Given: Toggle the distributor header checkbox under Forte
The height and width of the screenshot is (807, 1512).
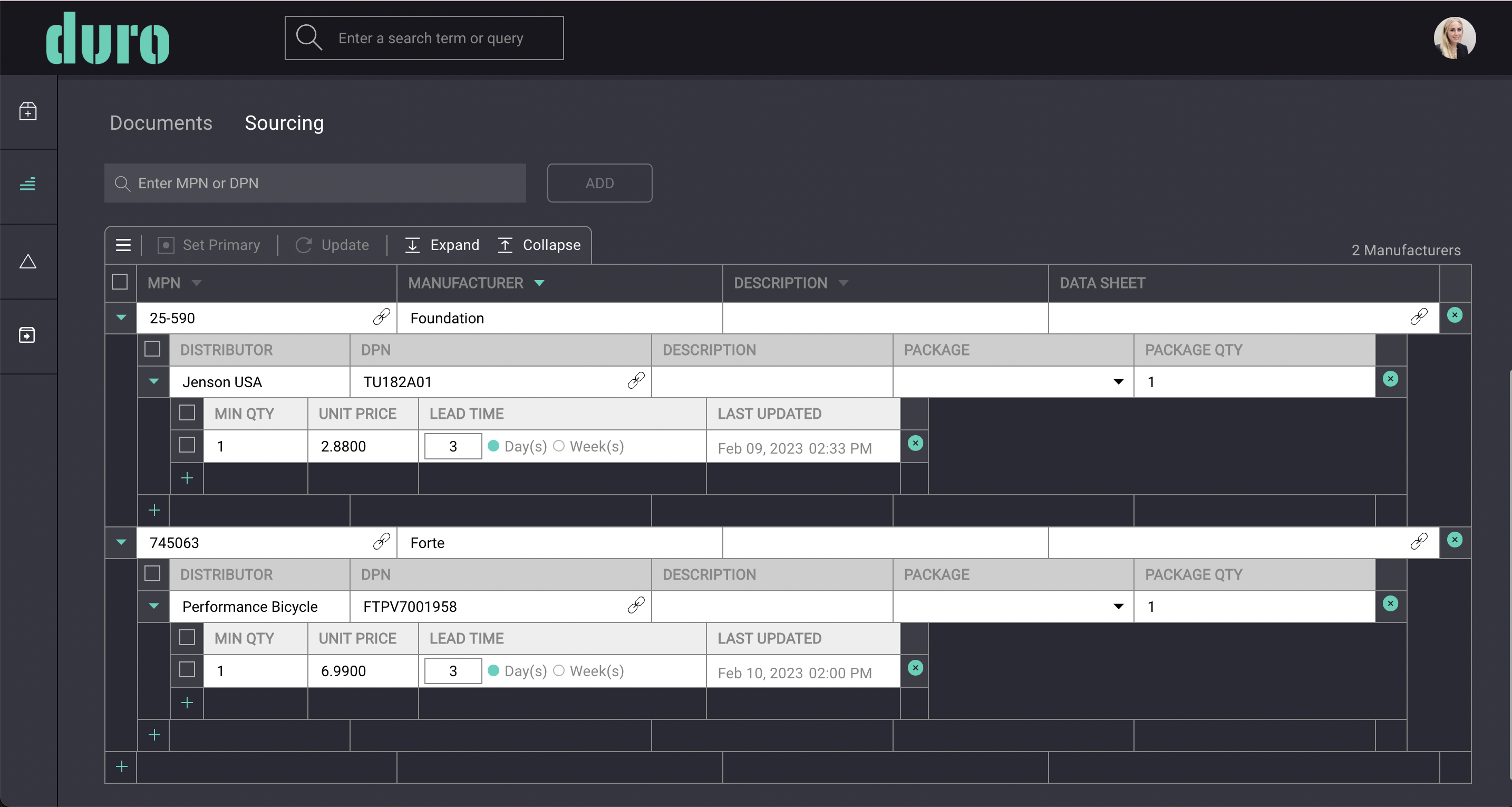Looking at the screenshot, I should tap(152, 573).
